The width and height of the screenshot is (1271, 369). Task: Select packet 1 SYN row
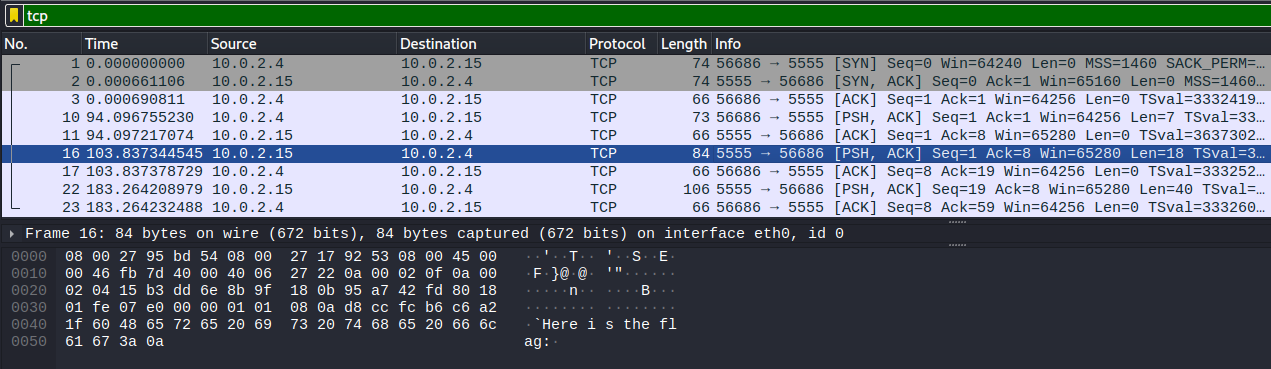click(x=635, y=63)
